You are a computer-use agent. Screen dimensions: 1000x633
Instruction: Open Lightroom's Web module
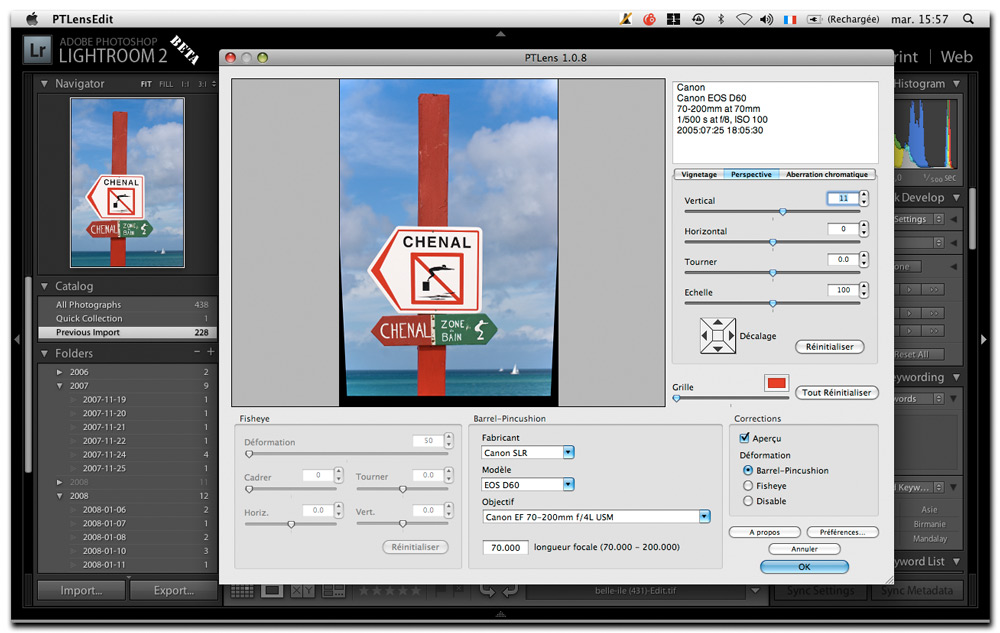pos(957,57)
